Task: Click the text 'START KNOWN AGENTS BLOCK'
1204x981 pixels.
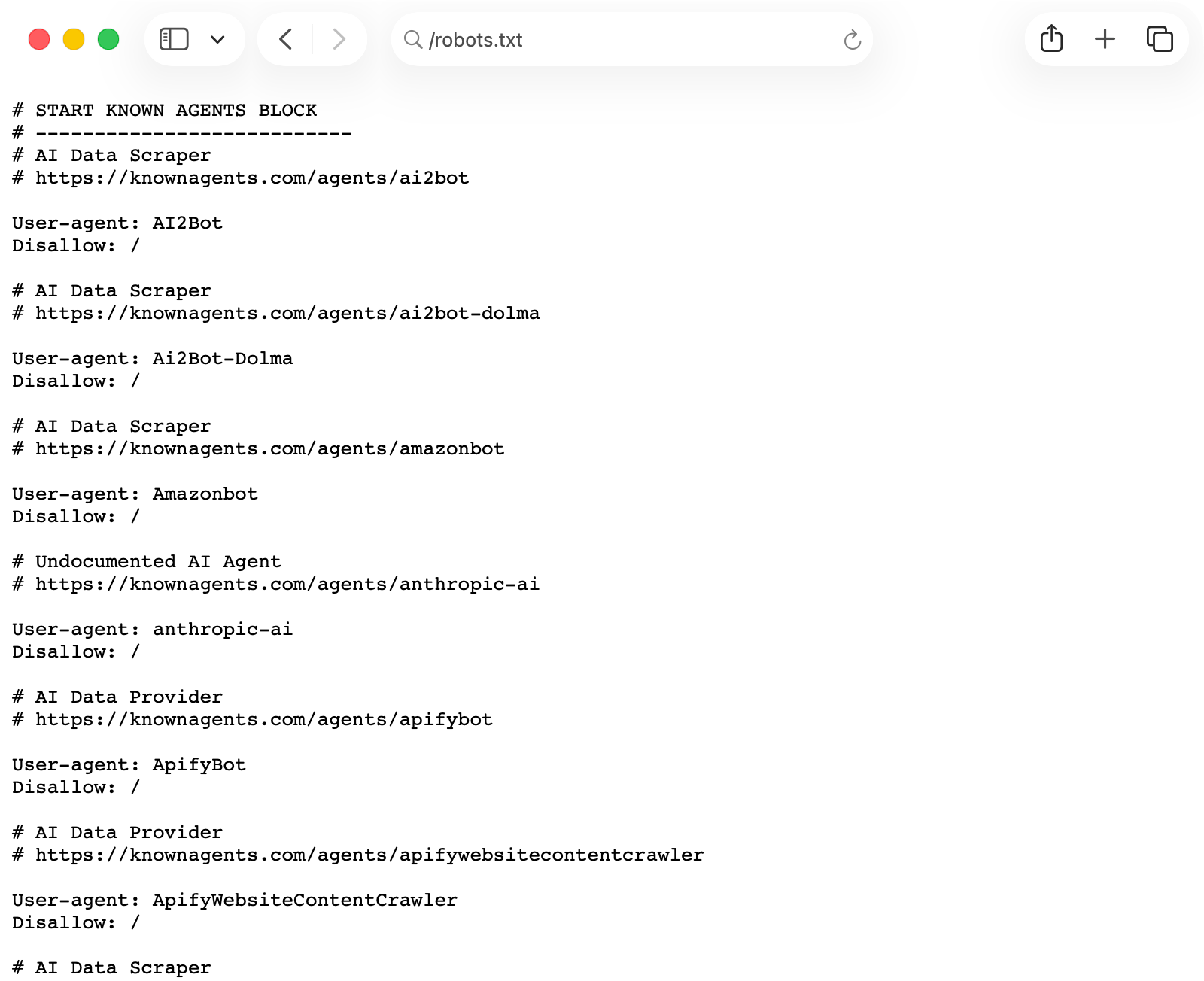Action: tap(176, 111)
